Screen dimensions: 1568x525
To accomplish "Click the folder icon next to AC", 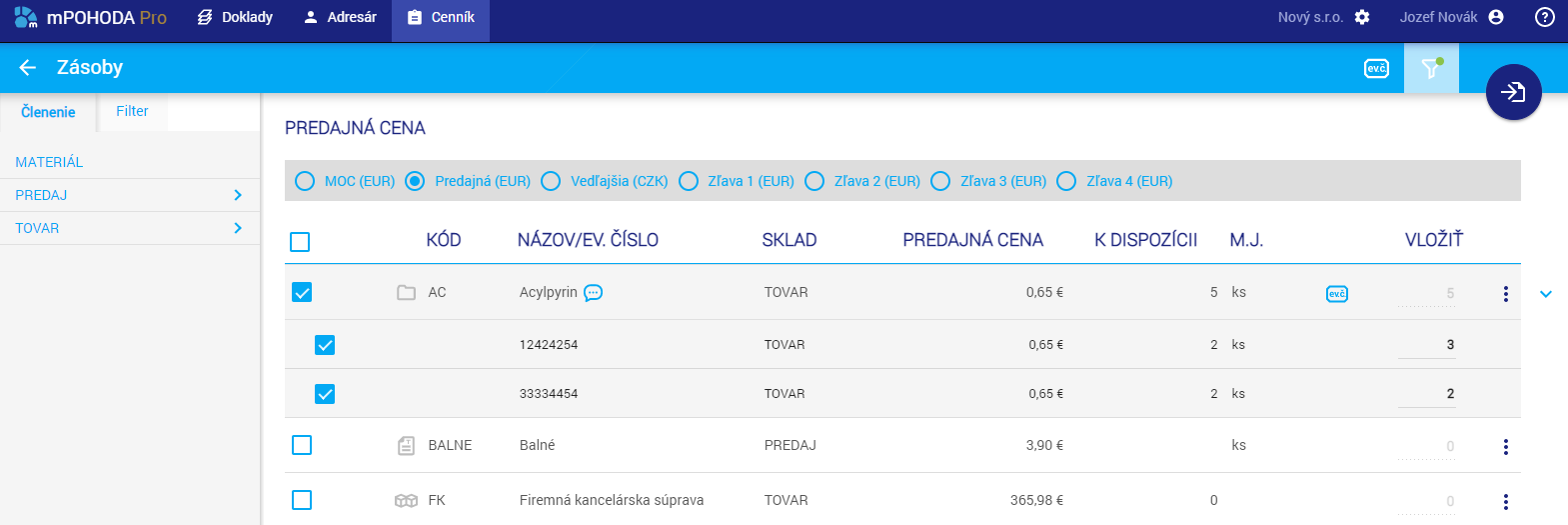I will tap(406, 293).
